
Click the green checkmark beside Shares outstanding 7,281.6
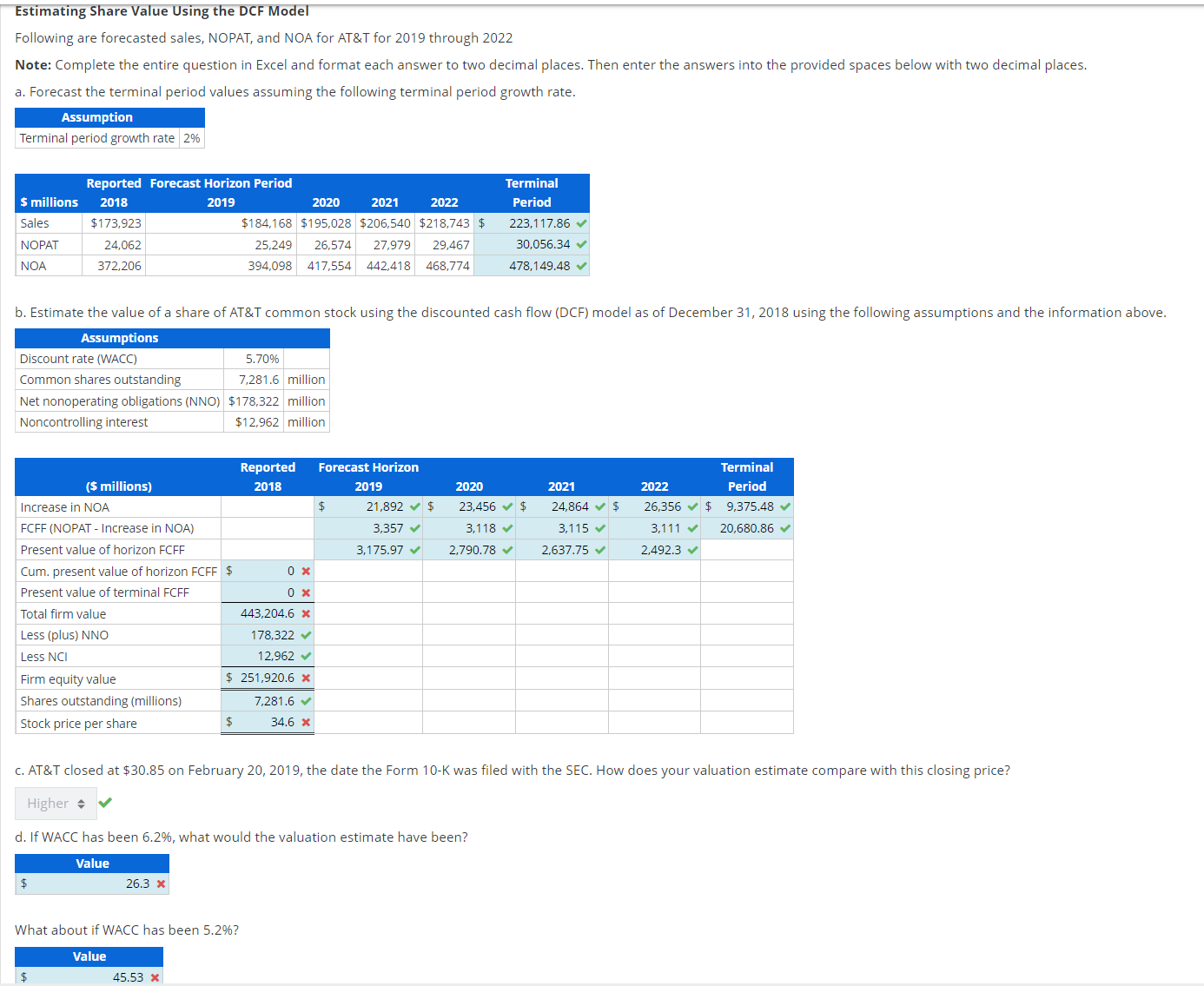coord(306,700)
